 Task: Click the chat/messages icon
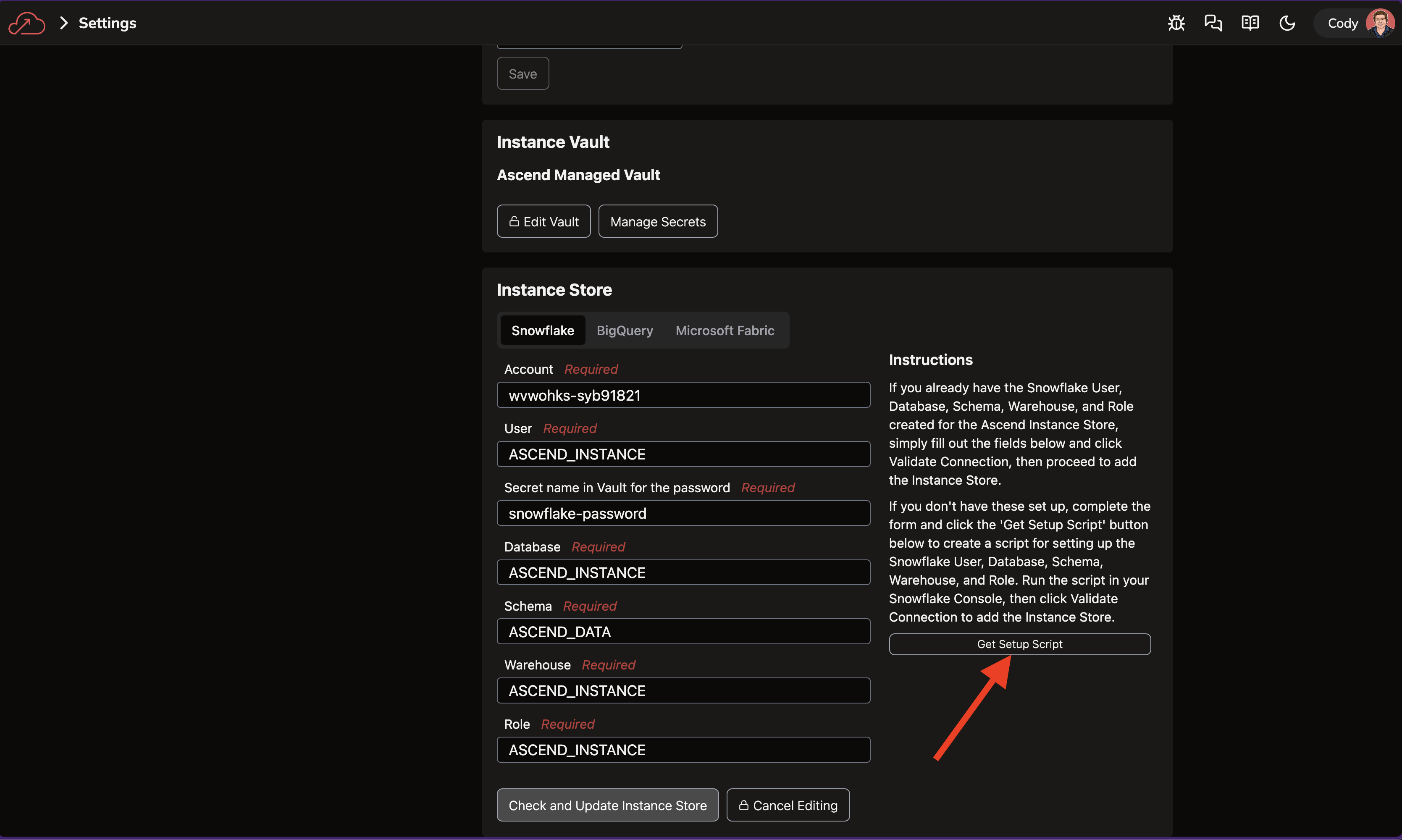pos(1213,22)
